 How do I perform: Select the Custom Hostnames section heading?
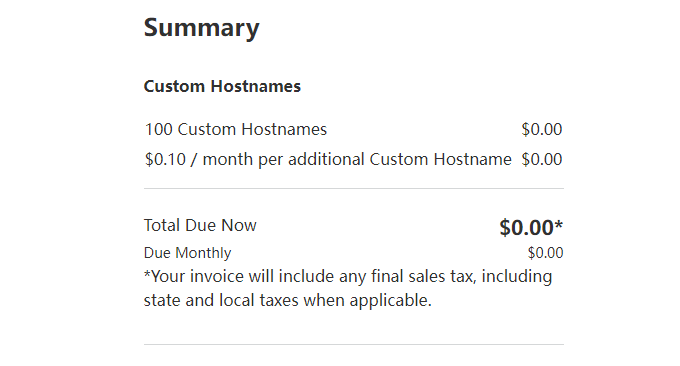(222, 86)
